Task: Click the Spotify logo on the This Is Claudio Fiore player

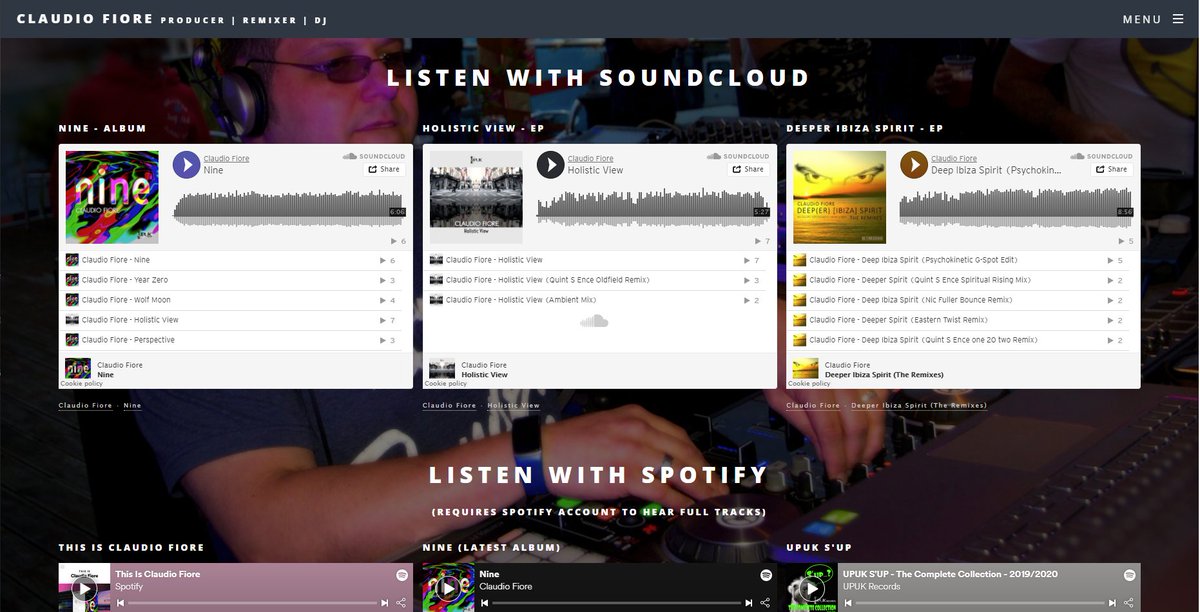Action: tap(400, 574)
